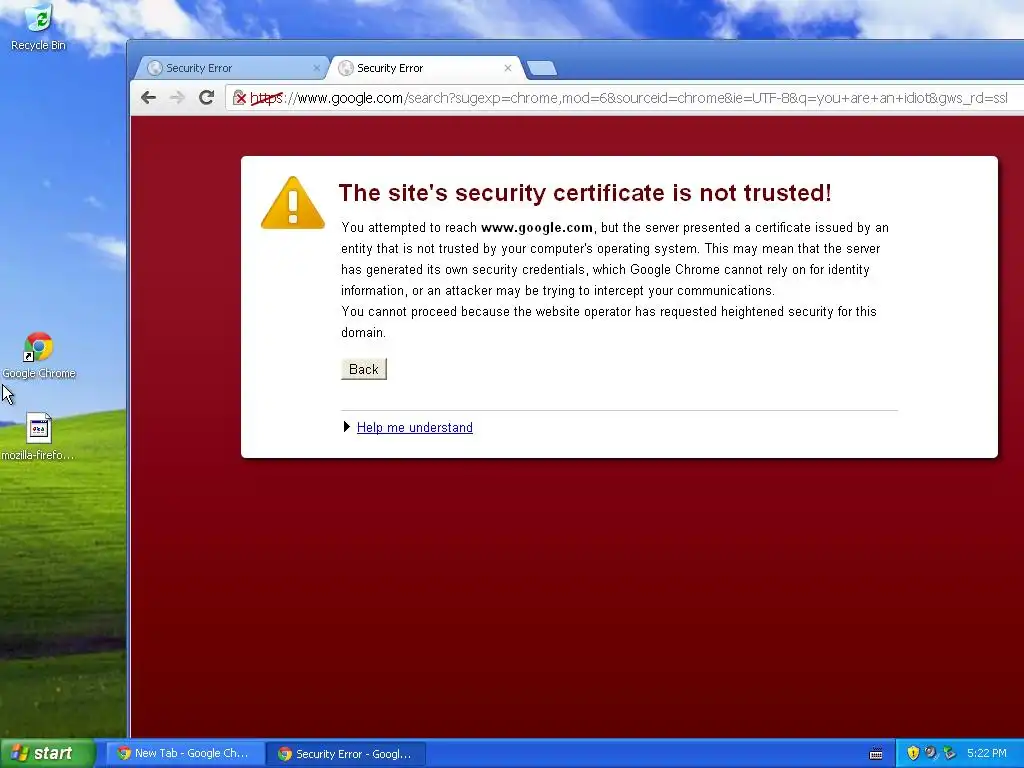Image resolution: width=1024 pixels, height=768 pixels.
Task: Switch to New Tab - Google Chrome taskbar item
Action: pos(185,753)
